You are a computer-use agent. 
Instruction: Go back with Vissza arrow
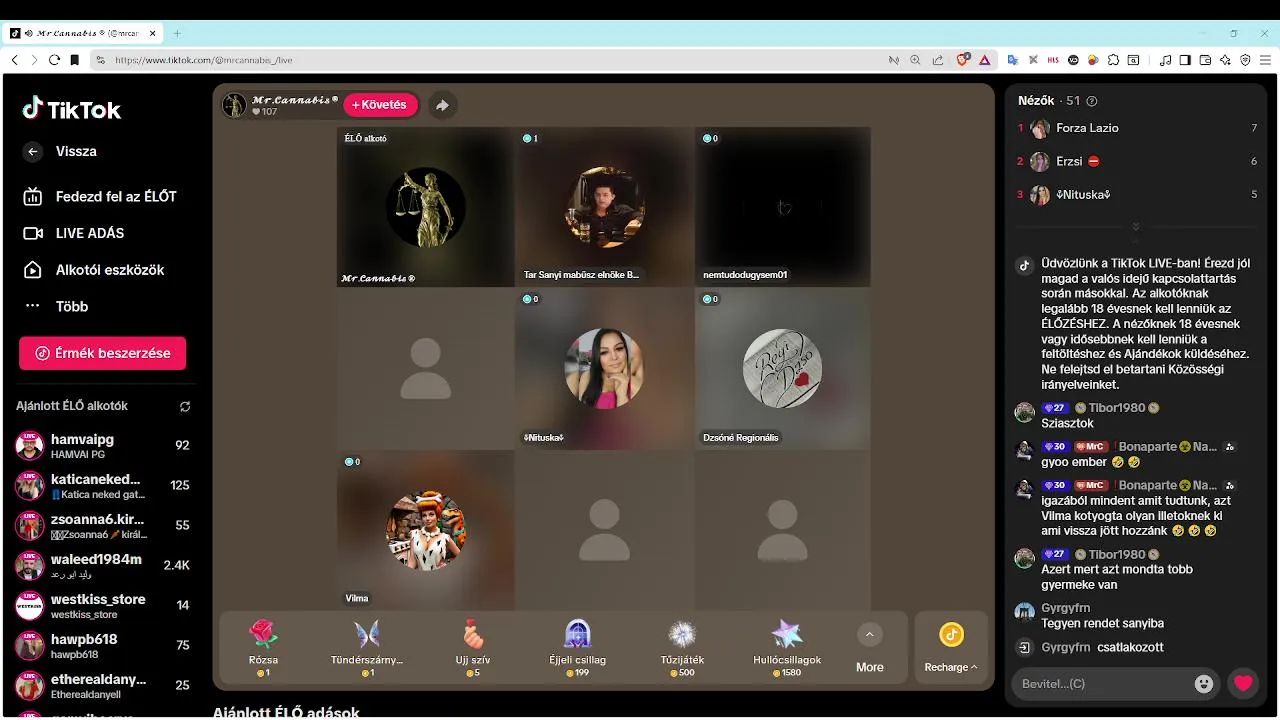tap(33, 152)
